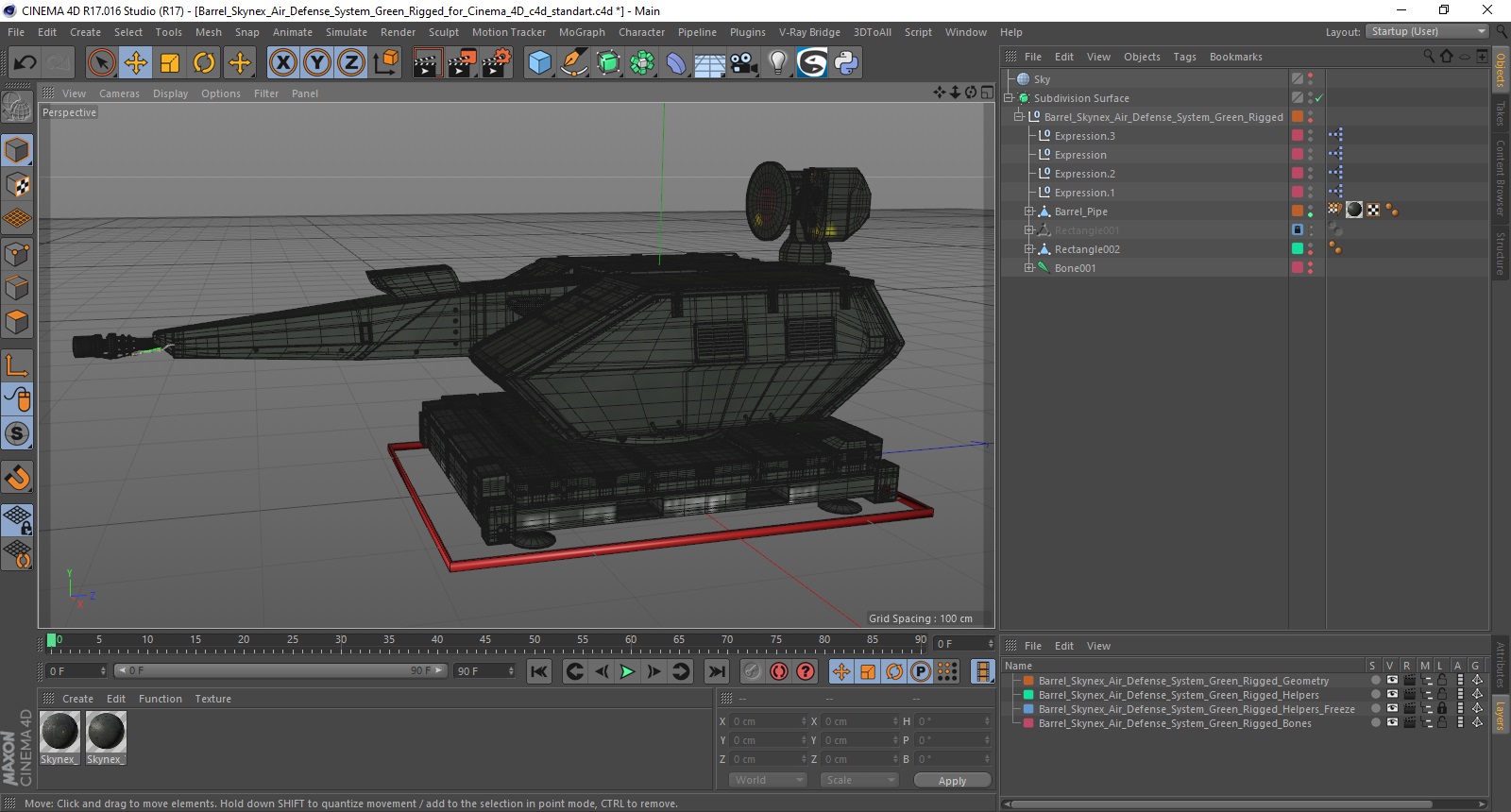Toggle X axis lock

tap(282, 63)
